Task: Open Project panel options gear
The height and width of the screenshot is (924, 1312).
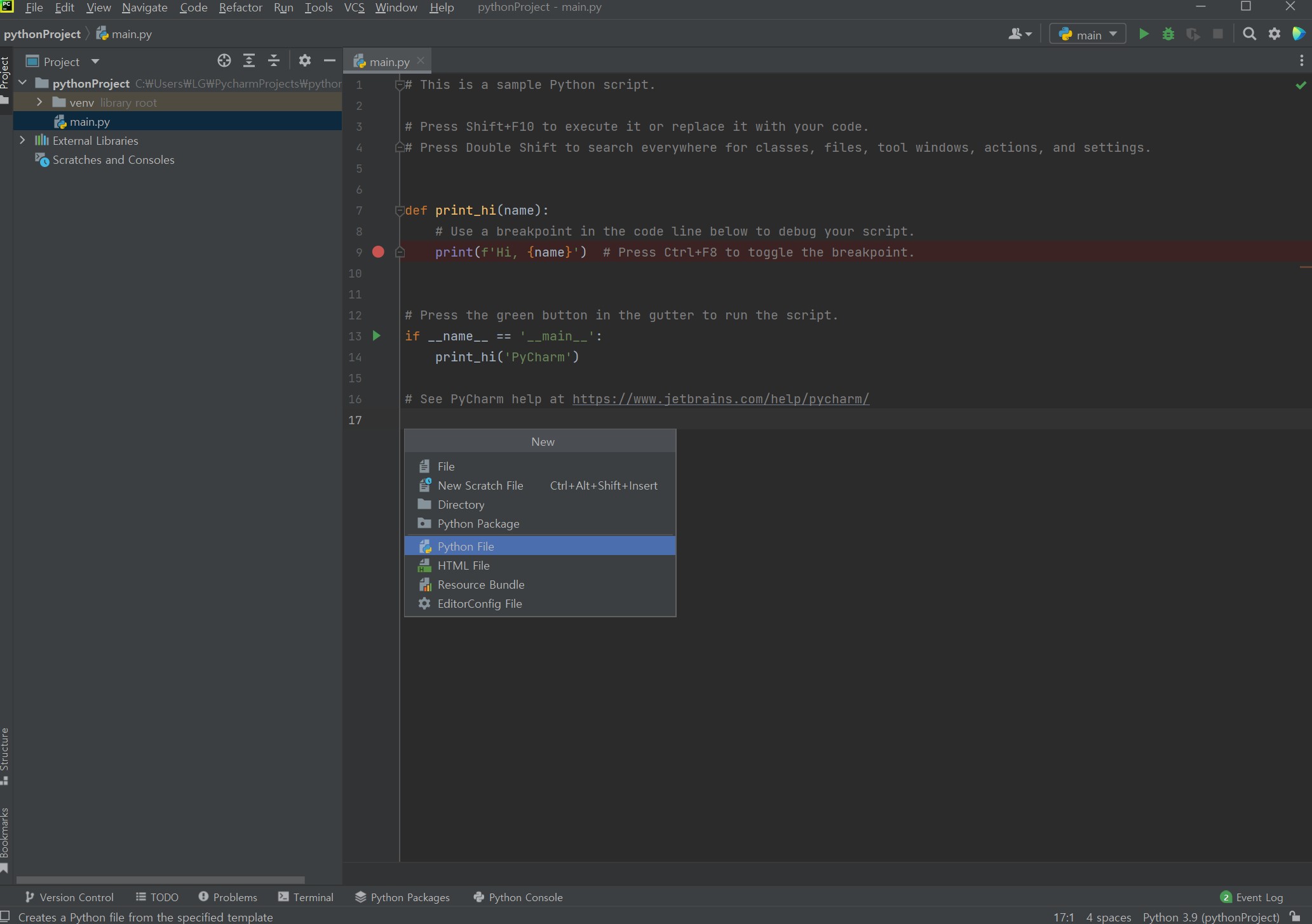Action: [x=305, y=61]
